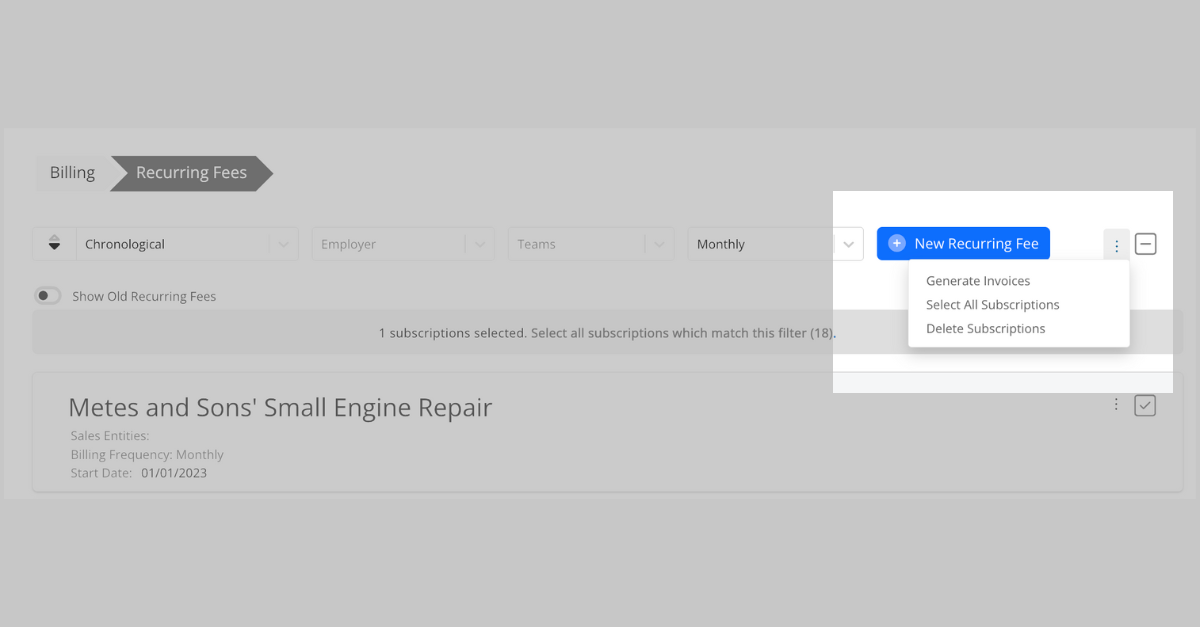The image size is (1200, 627).
Task: Choose Select All Subscriptions menu option
Action: [x=992, y=304]
